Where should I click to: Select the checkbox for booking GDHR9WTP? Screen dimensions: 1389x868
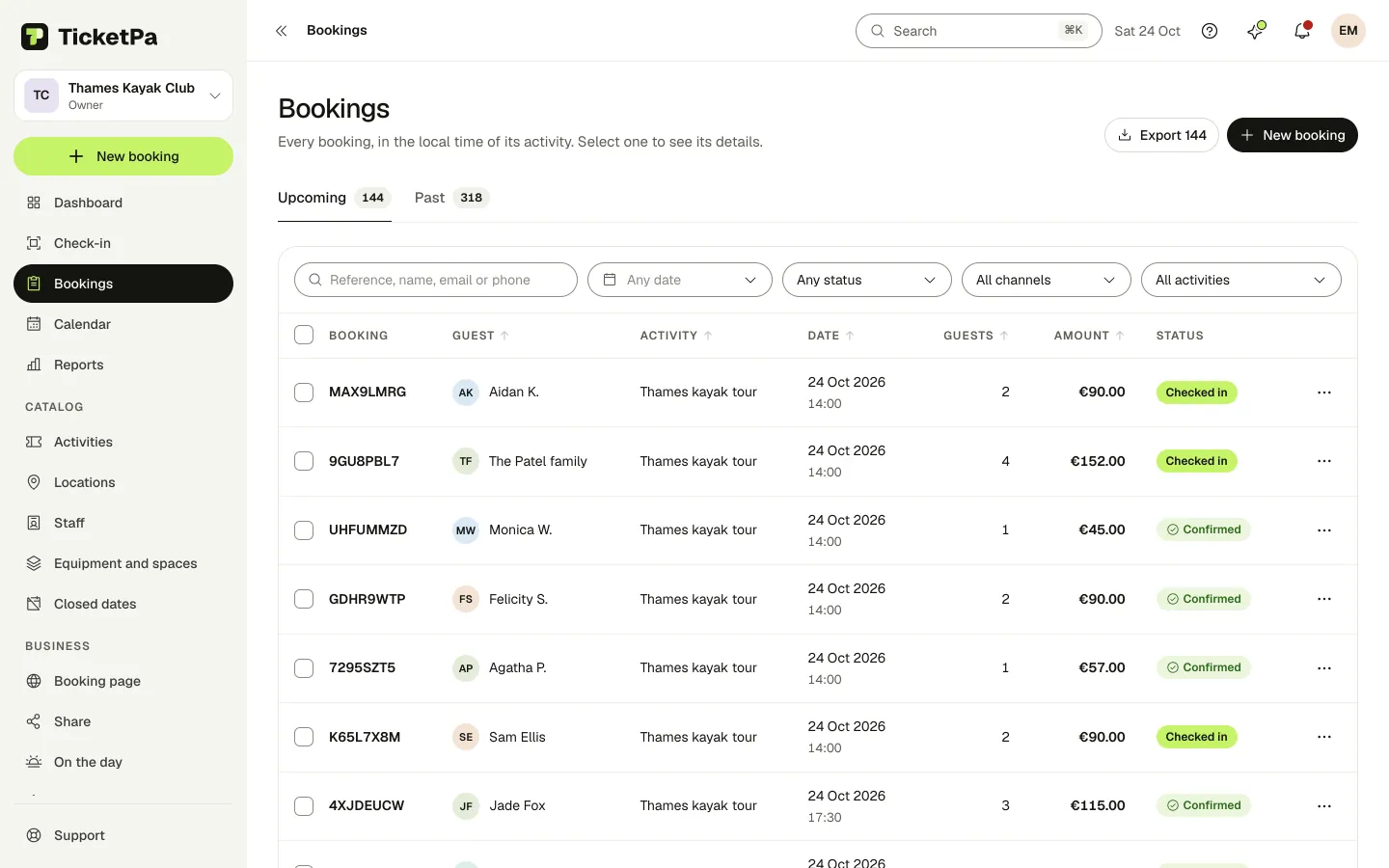[304, 599]
